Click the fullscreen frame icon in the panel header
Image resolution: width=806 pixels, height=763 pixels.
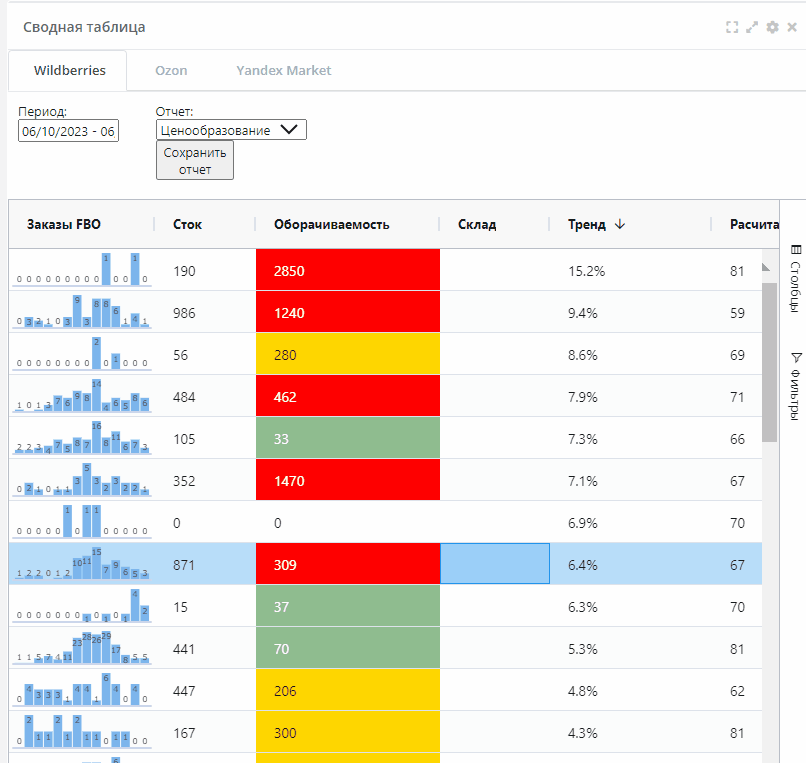tap(732, 27)
